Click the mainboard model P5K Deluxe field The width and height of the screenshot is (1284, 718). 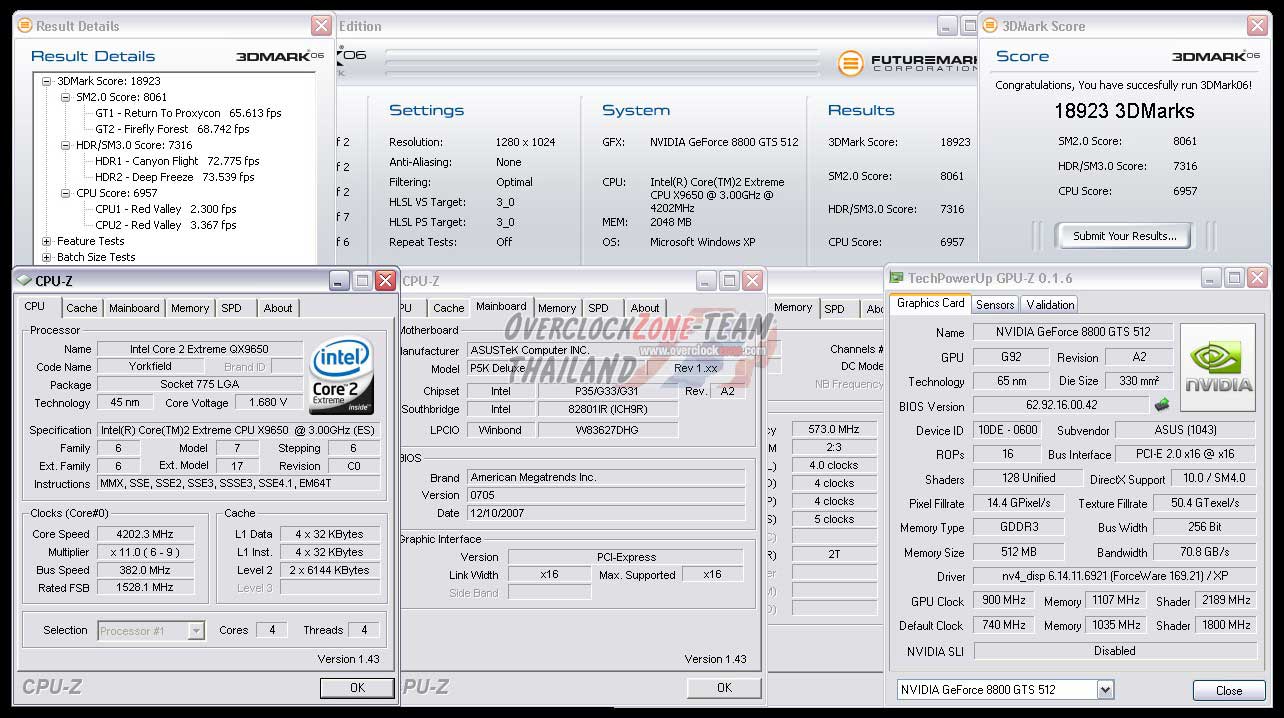point(557,368)
